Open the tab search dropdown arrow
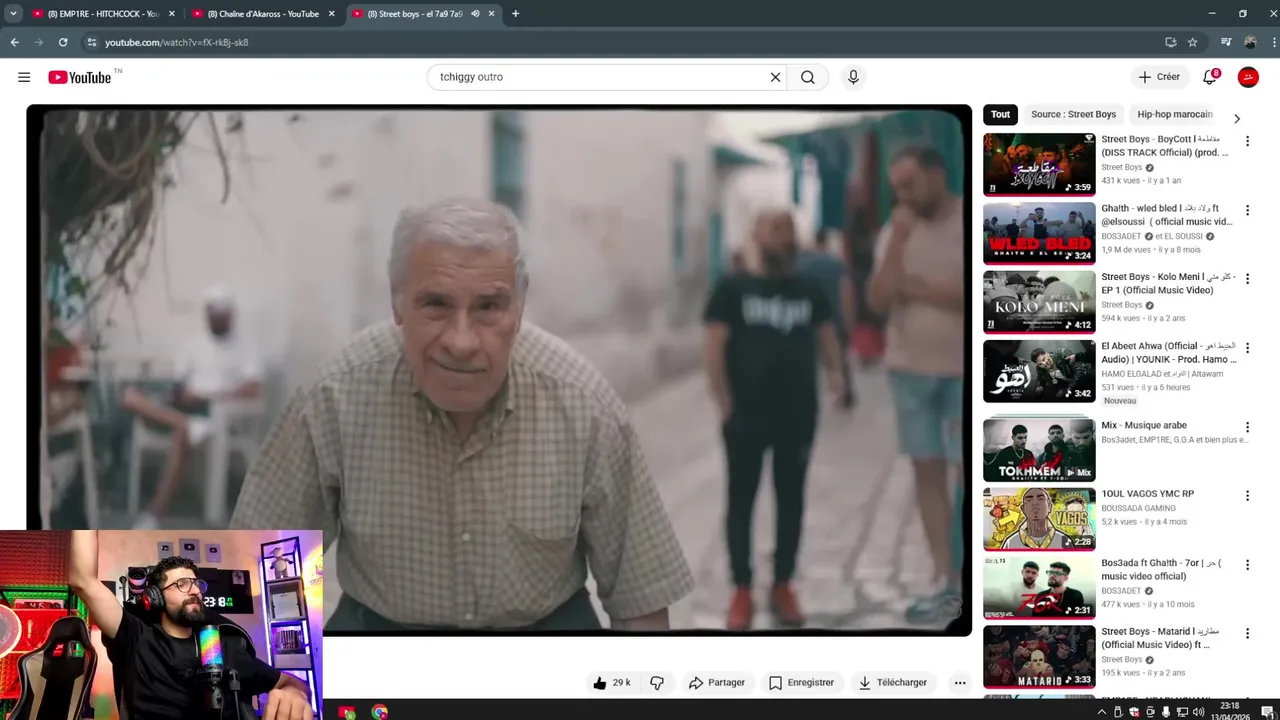This screenshot has width=1280, height=720. coord(13,14)
